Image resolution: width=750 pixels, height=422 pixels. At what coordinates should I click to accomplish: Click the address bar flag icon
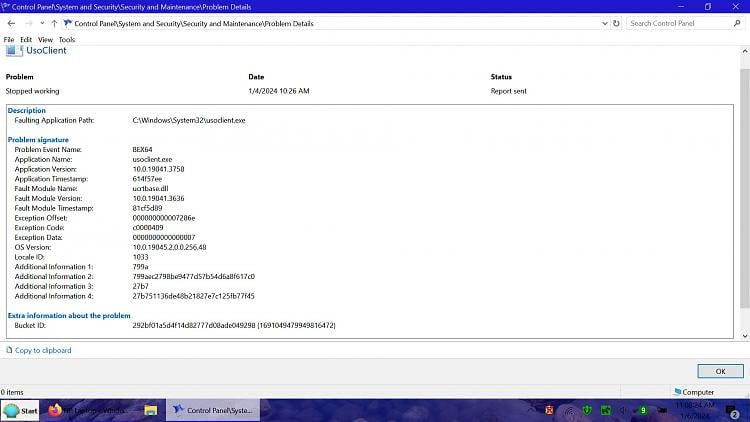point(67,23)
